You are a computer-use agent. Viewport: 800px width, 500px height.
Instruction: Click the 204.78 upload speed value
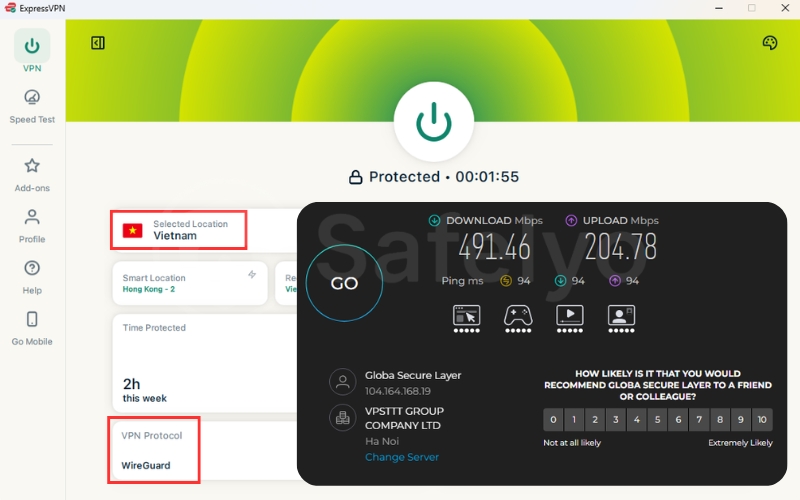coord(620,247)
